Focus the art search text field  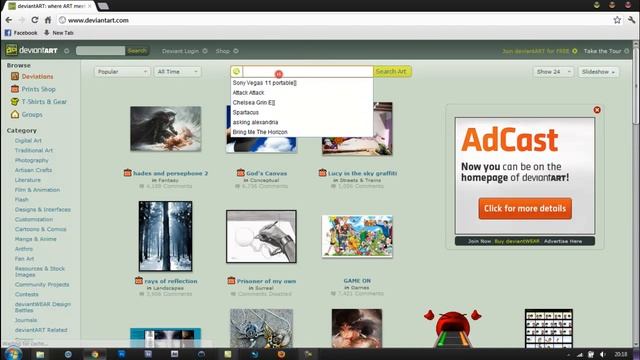308,71
